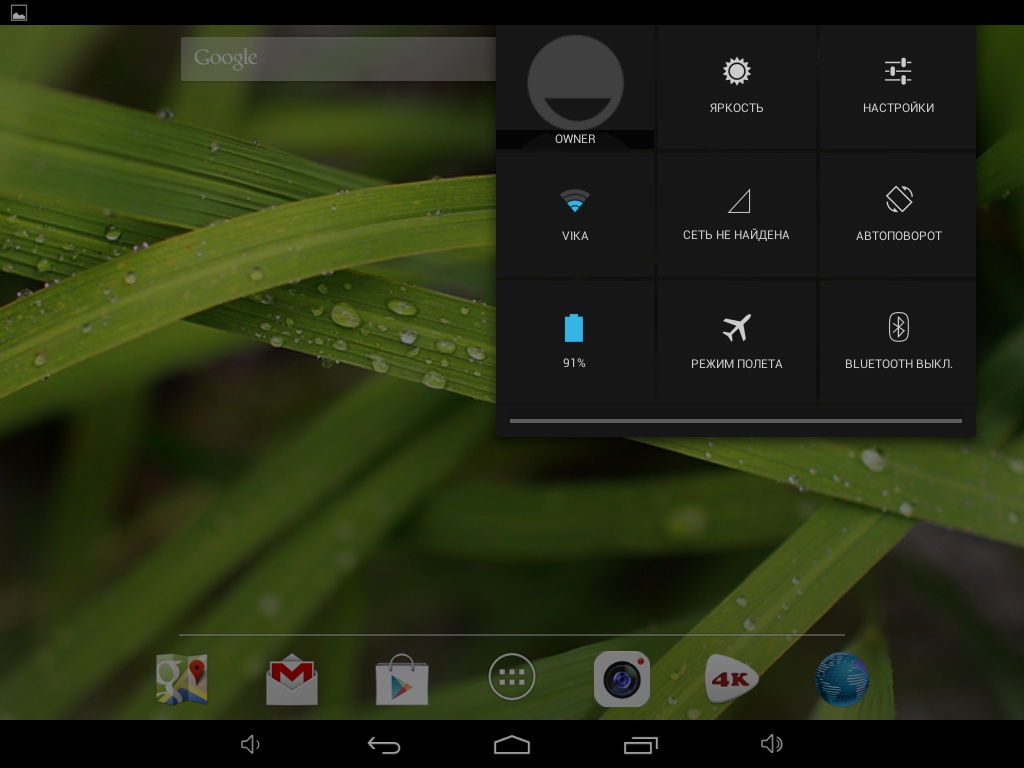1024x768 pixels.
Task: Tap the Back navigation button
Action: pos(384,744)
